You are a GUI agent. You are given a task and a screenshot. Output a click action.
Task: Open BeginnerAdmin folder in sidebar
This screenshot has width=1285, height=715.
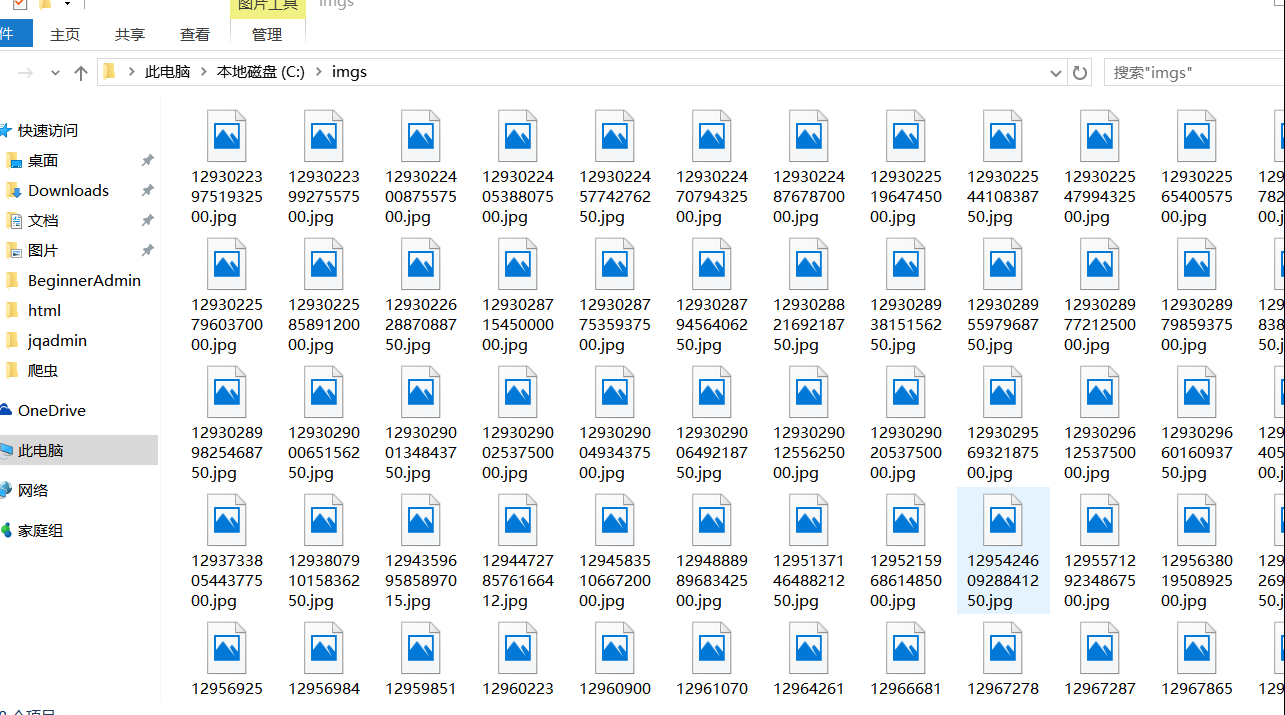click(x=84, y=280)
